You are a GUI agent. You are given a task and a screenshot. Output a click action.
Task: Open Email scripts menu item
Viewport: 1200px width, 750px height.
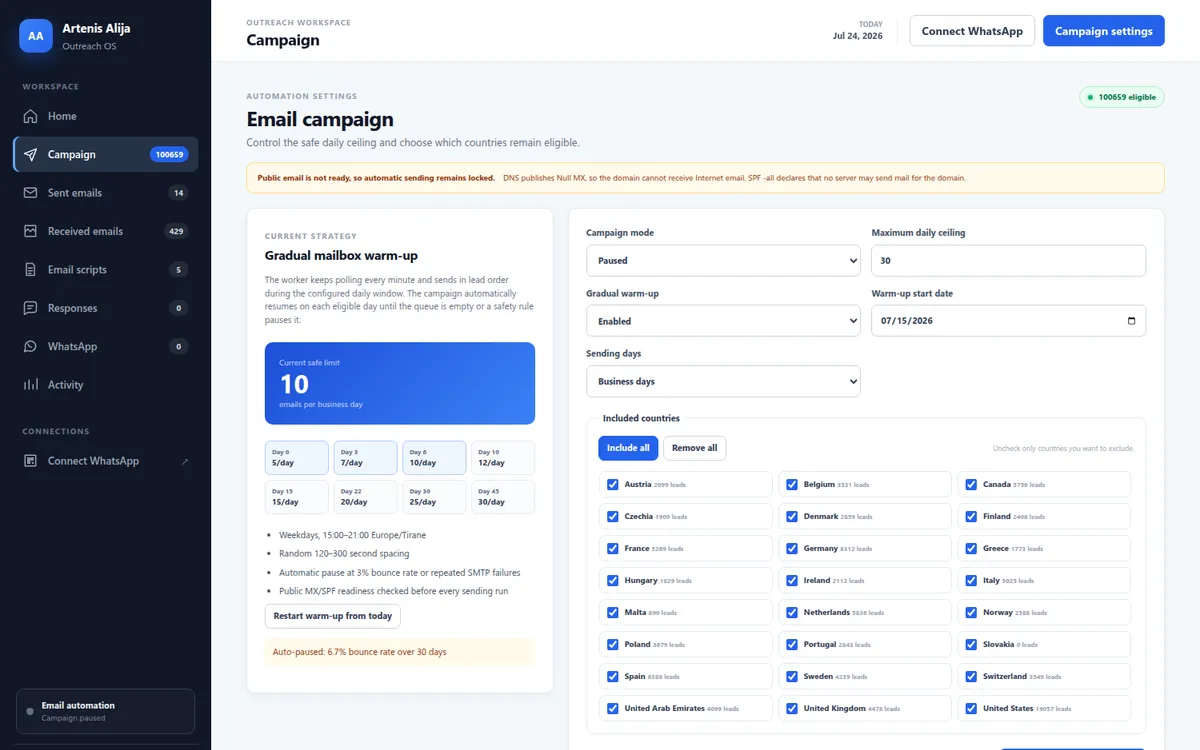click(x=105, y=270)
